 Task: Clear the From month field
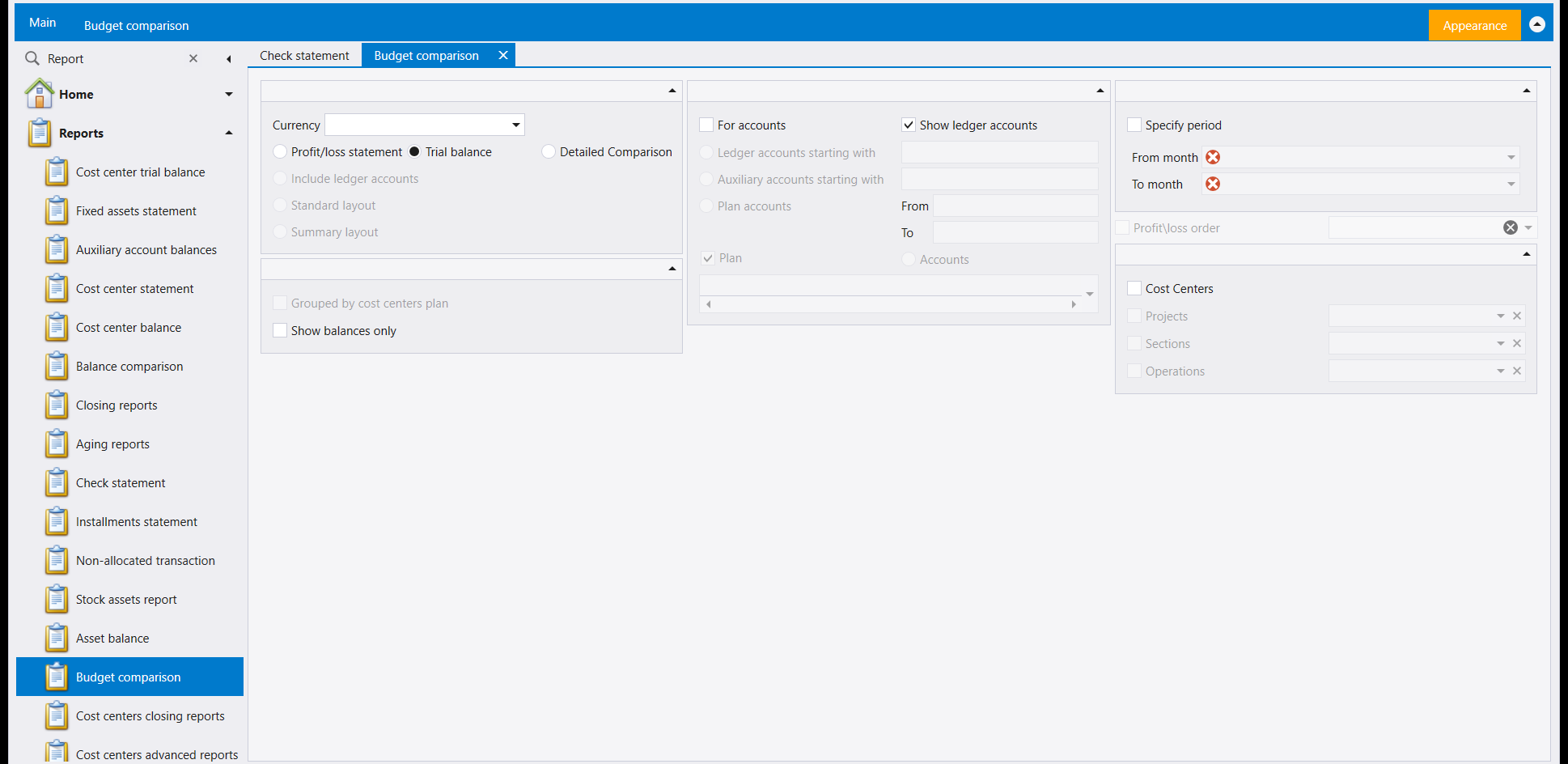point(1213,157)
